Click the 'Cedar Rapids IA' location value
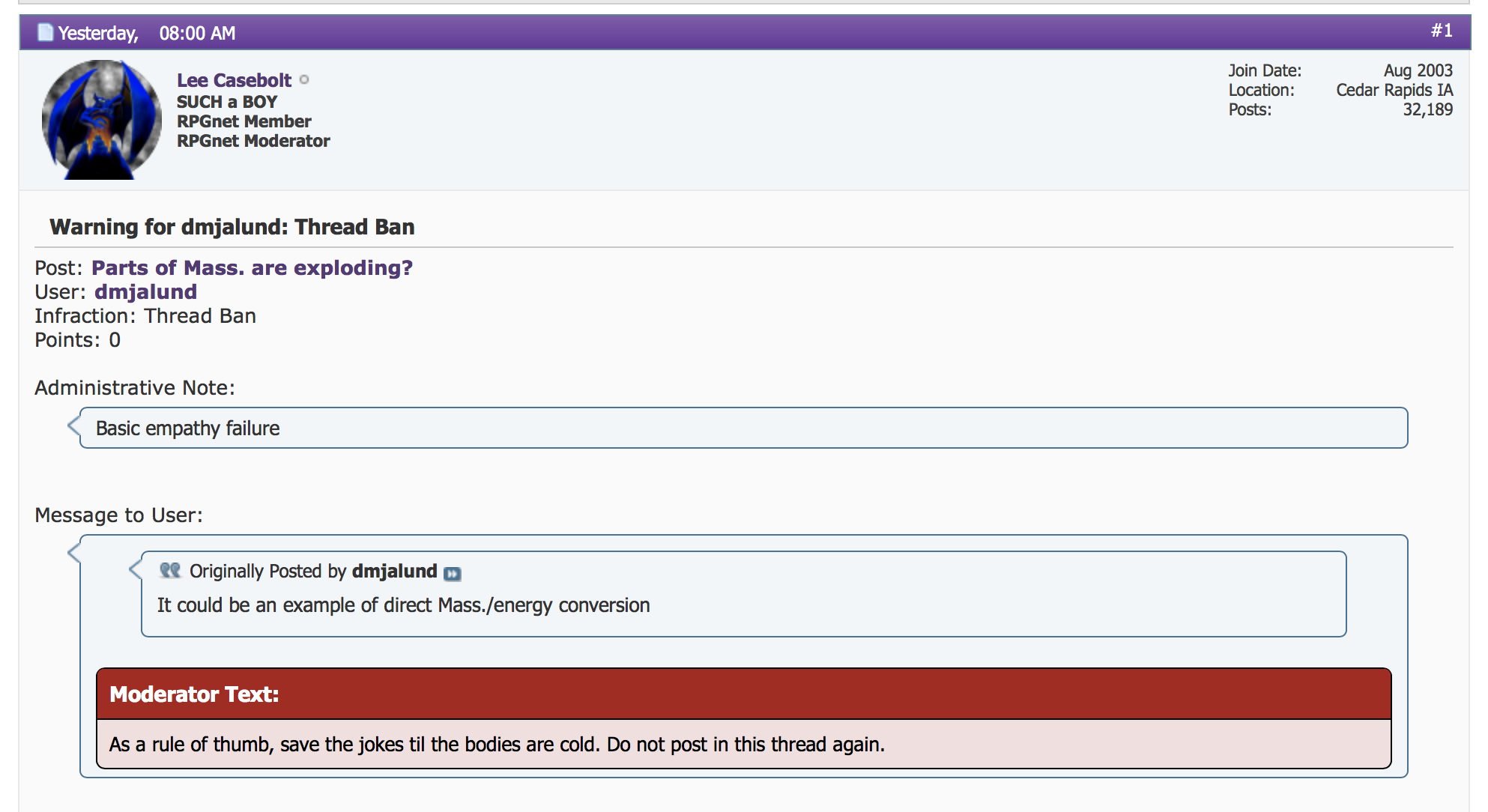Viewport: 1488px width, 812px height. tap(1394, 90)
